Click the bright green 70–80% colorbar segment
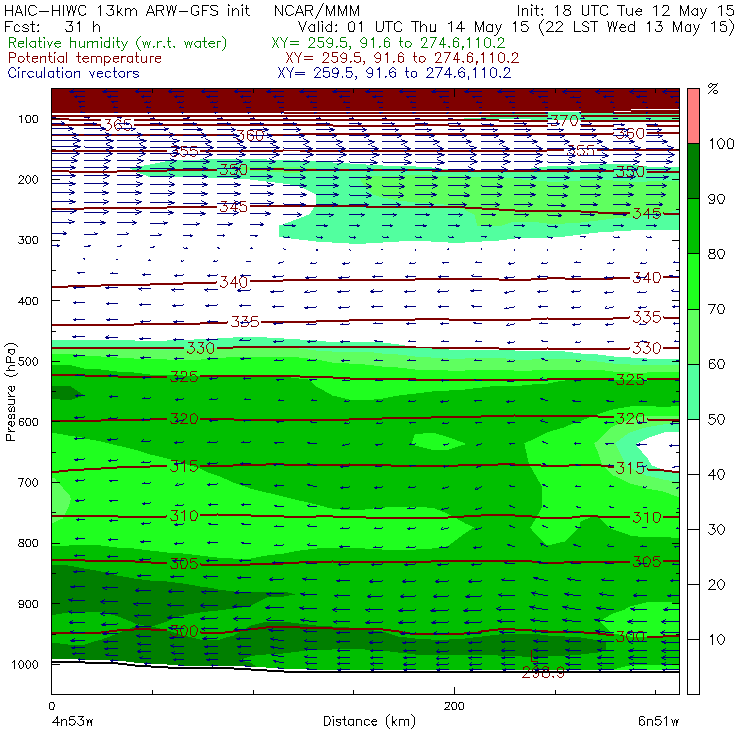The image size is (740, 740). (x=693, y=281)
